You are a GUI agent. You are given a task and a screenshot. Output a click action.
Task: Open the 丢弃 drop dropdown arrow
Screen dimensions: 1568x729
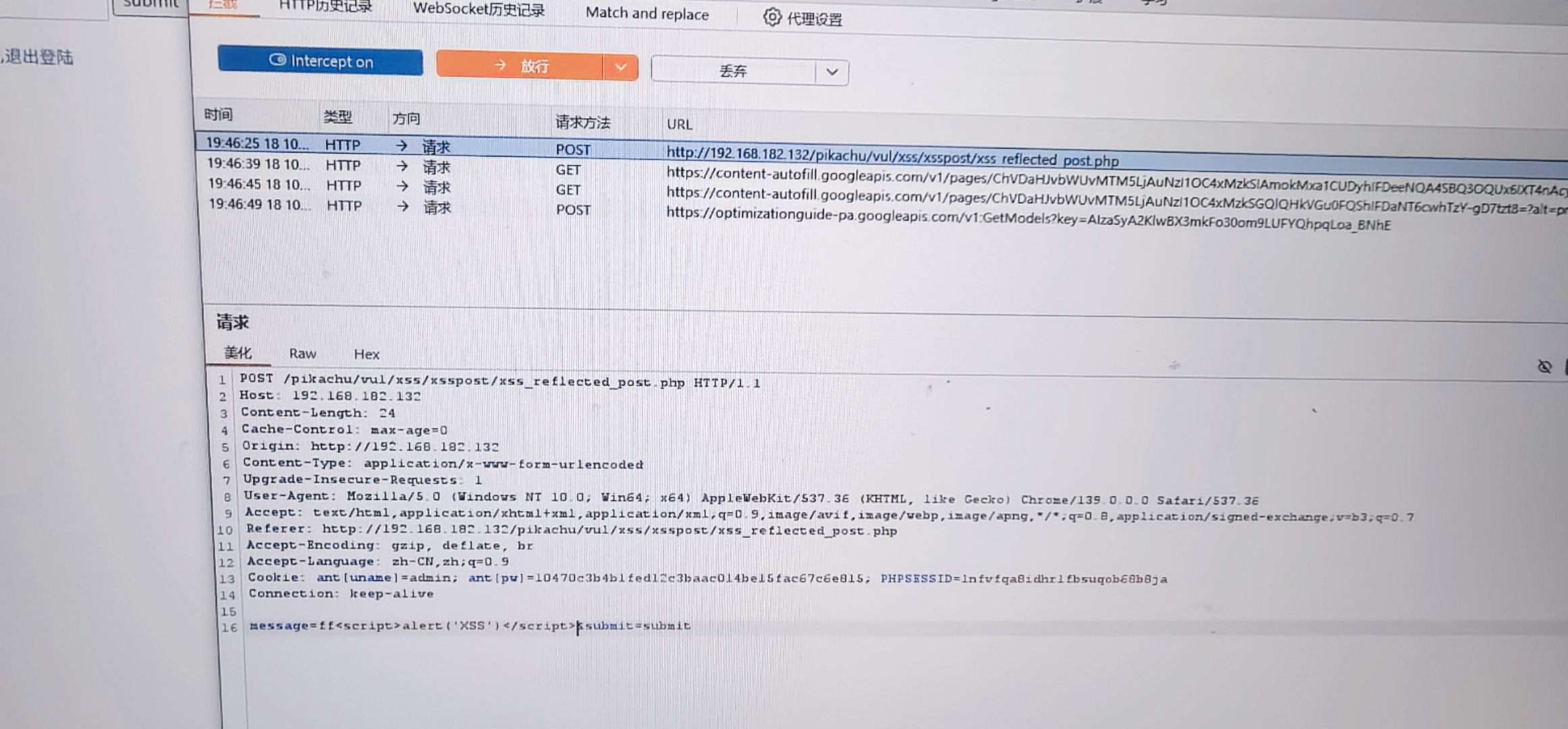(832, 72)
